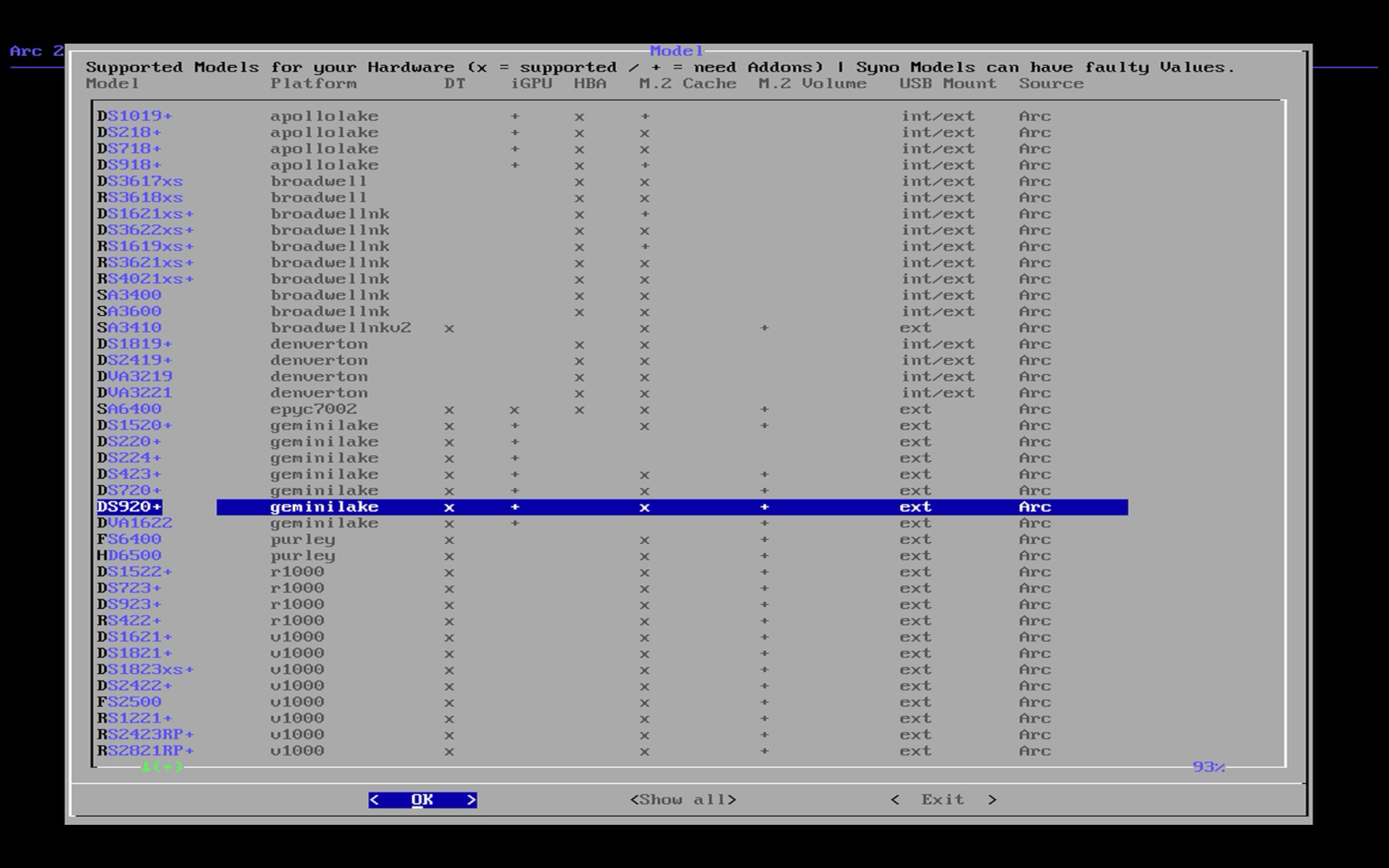This screenshot has width=1389, height=868.
Task: Choose the RS4021xs+ model row
Action: [146, 279]
